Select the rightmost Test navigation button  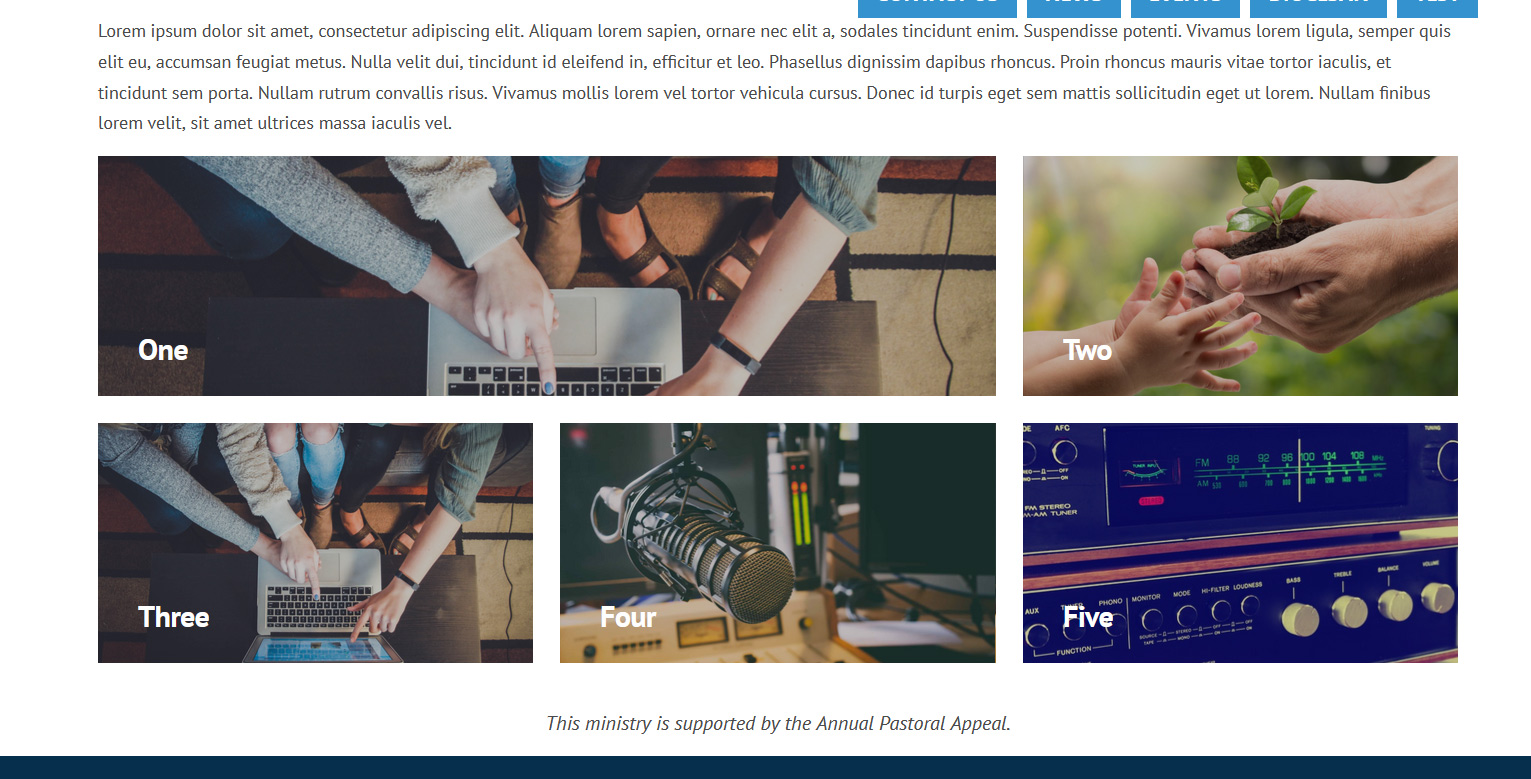coord(1437,8)
